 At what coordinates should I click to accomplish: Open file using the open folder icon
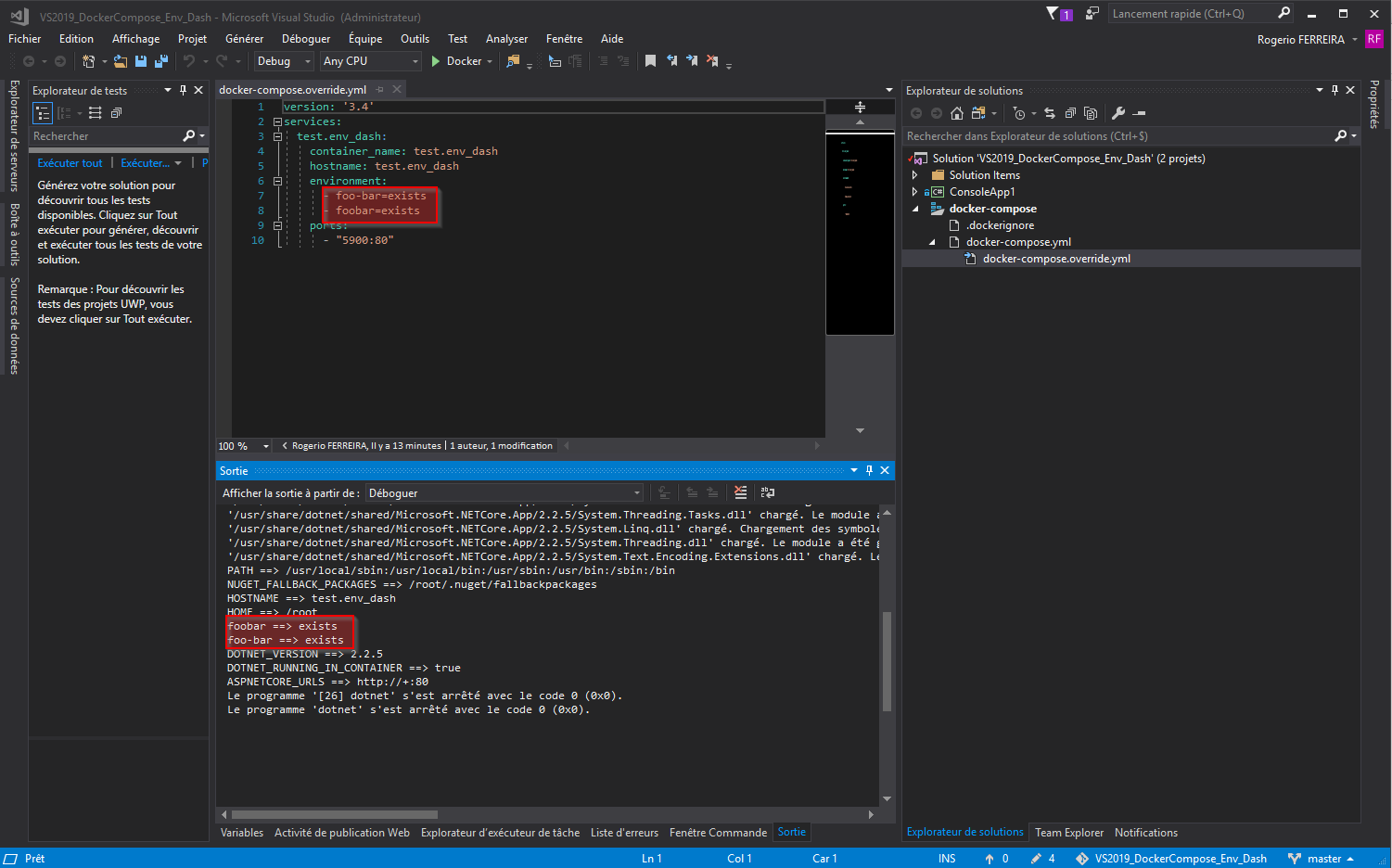(121, 61)
